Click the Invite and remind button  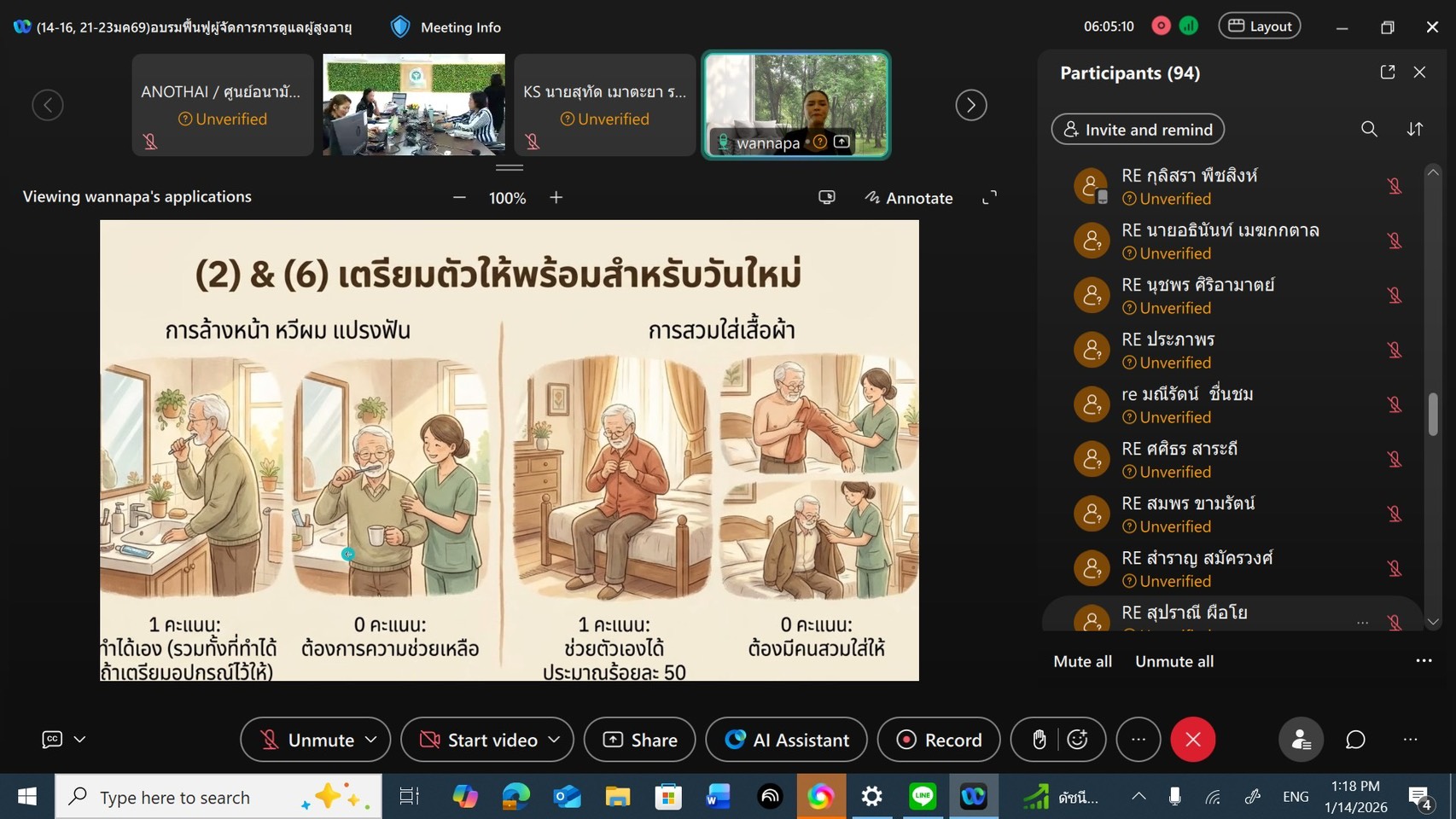(1138, 130)
